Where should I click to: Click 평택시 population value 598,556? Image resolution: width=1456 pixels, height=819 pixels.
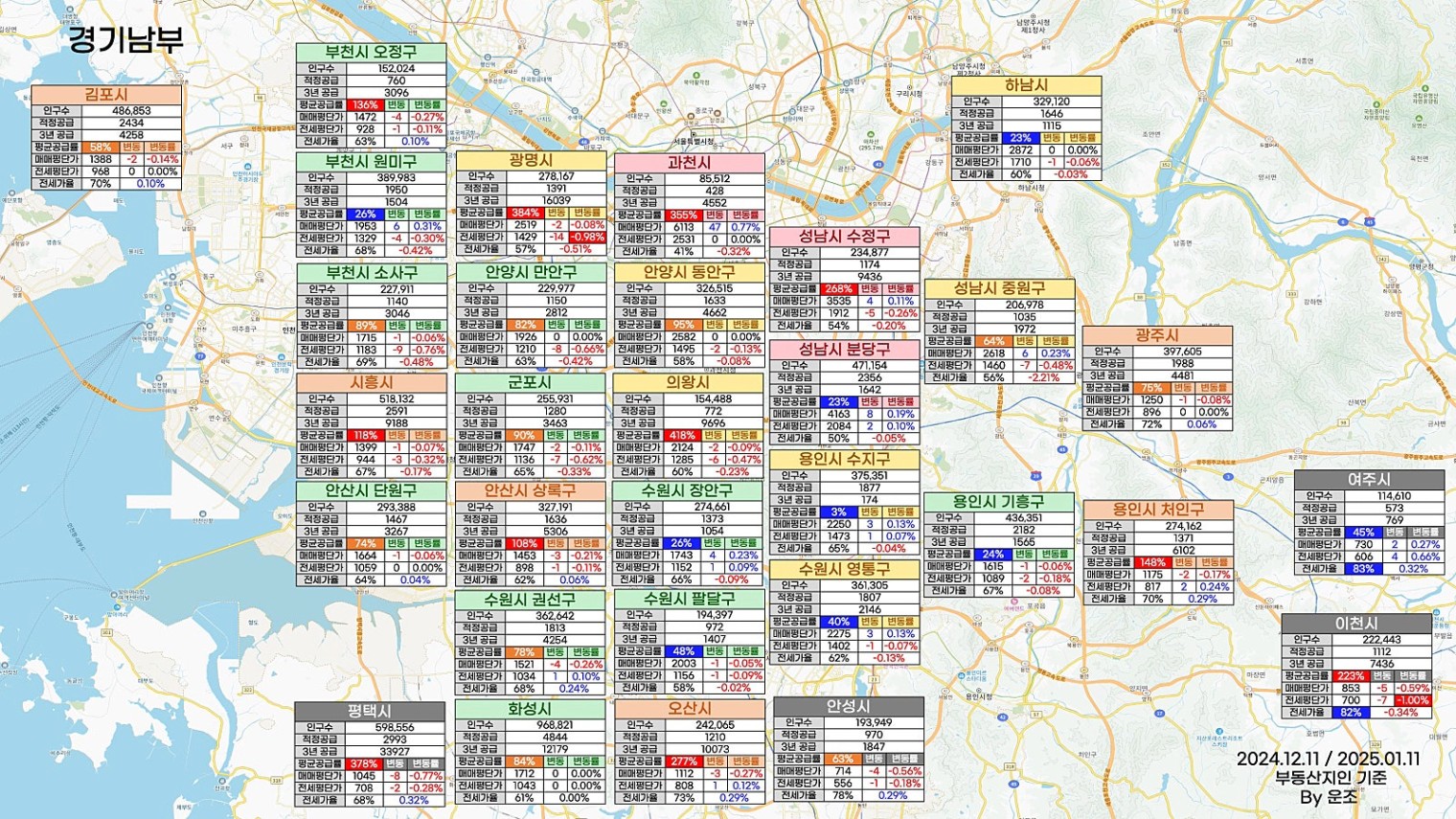395,728
